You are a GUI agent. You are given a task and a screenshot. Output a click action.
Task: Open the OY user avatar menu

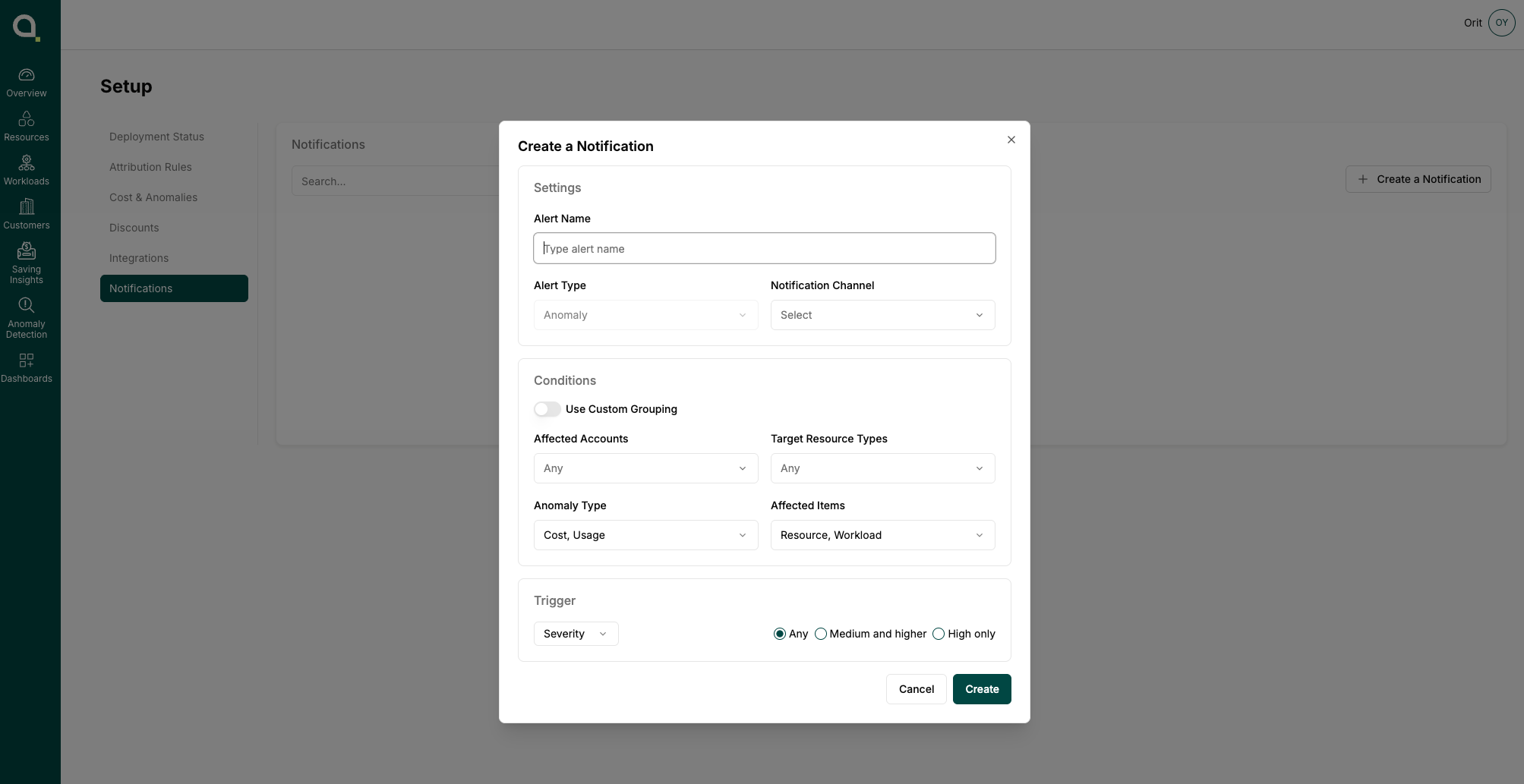click(x=1501, y=23)
